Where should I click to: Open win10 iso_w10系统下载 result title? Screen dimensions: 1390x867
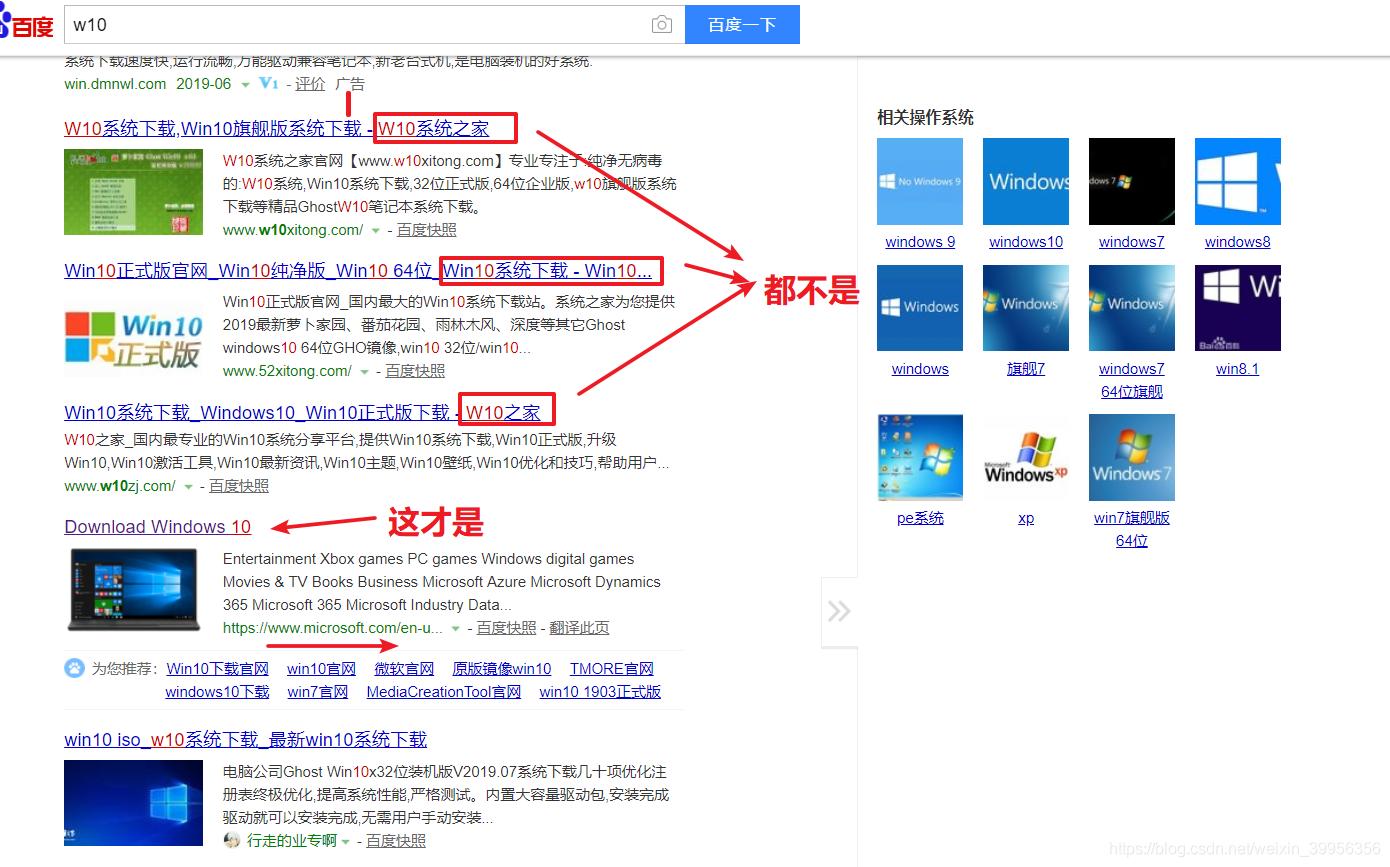coord(246,740)
